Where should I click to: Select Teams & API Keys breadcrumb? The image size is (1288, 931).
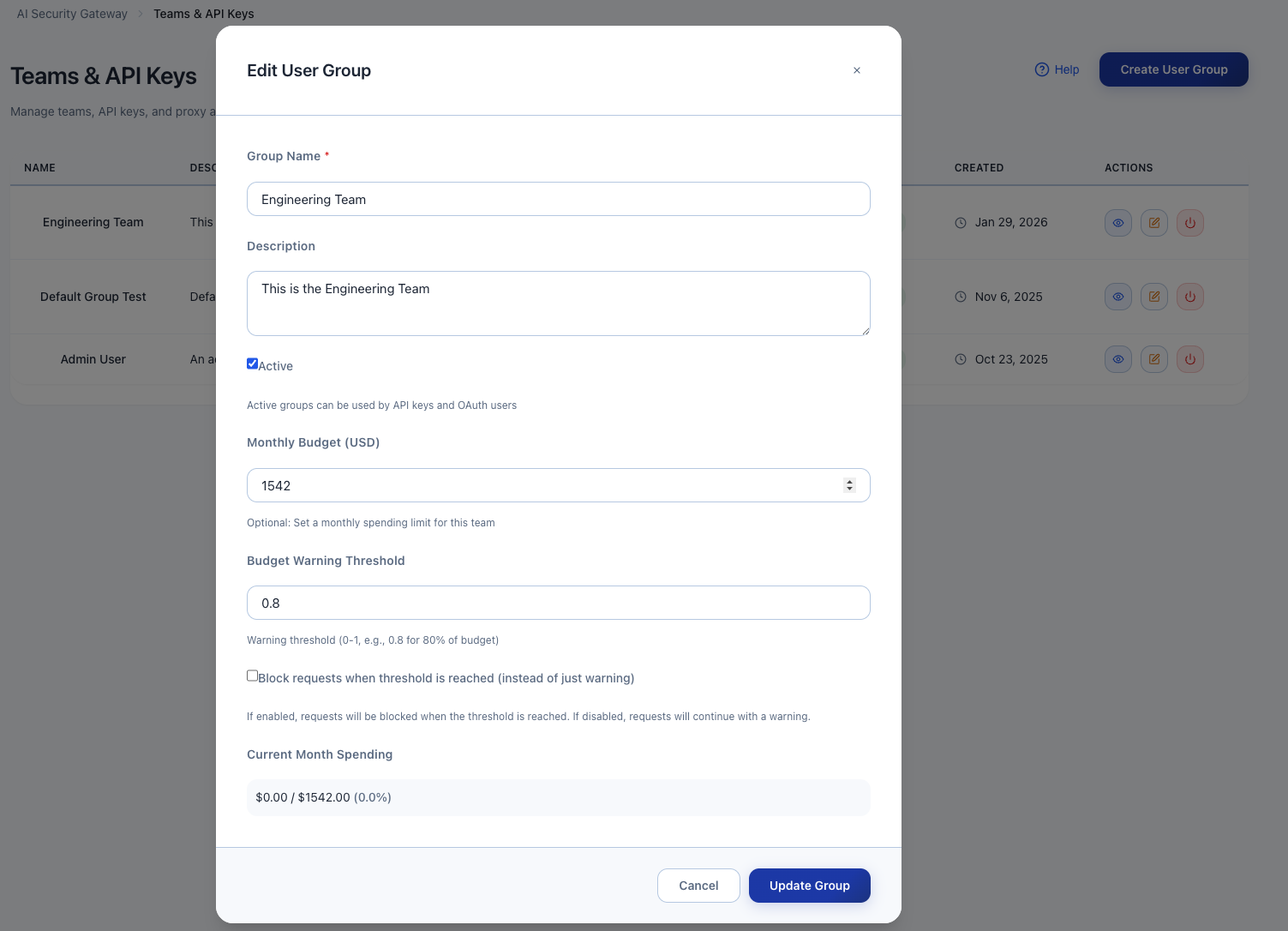(203, 13)
